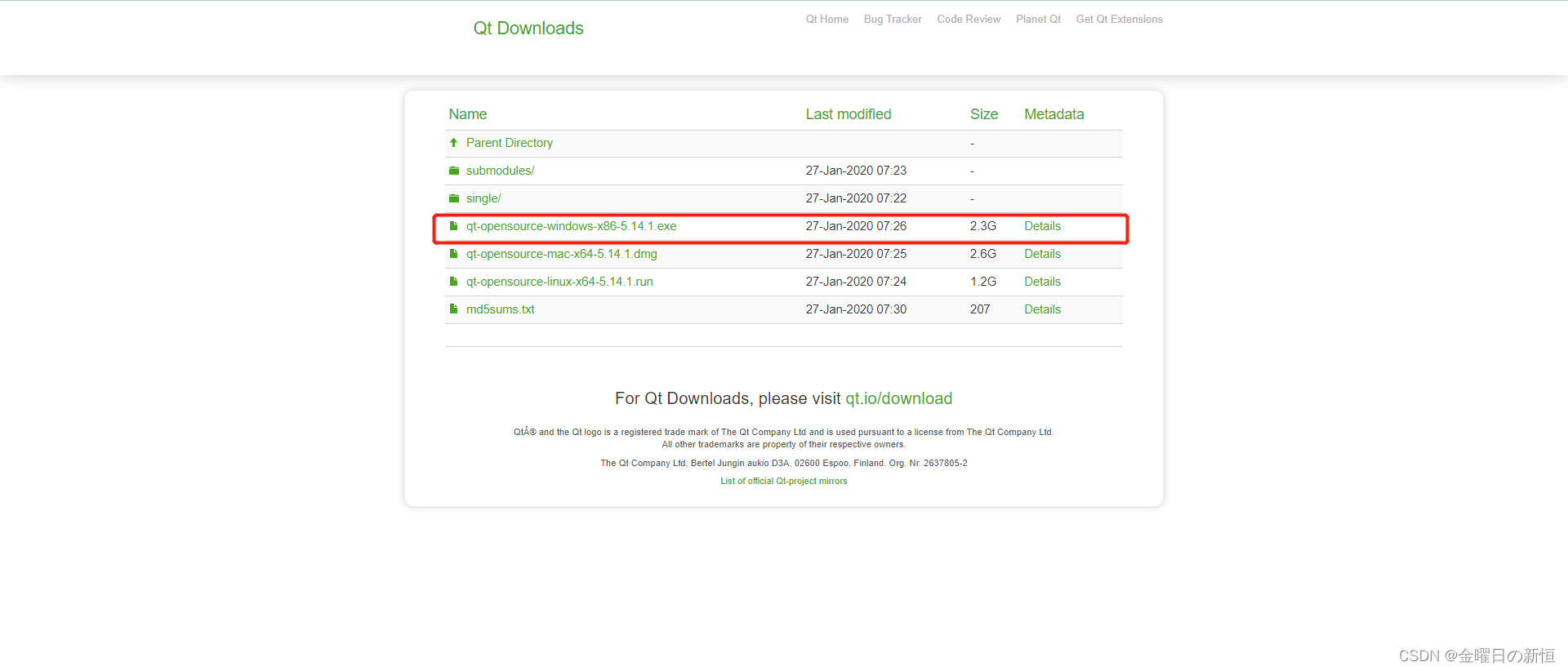This screenshot has height=671, width=1568.
Task: Open Bug Tracker in top navigation
Action: tap(893, 19)
